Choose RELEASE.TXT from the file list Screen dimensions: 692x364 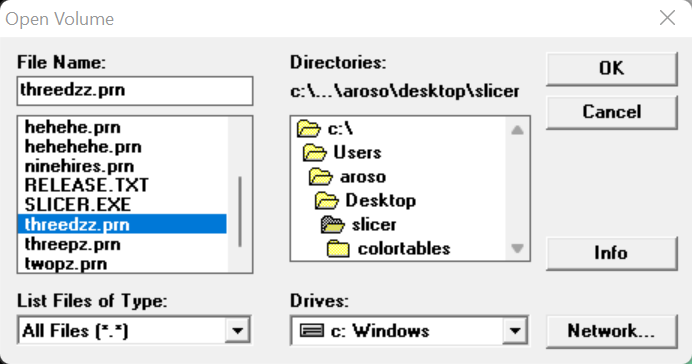(86, 185)
